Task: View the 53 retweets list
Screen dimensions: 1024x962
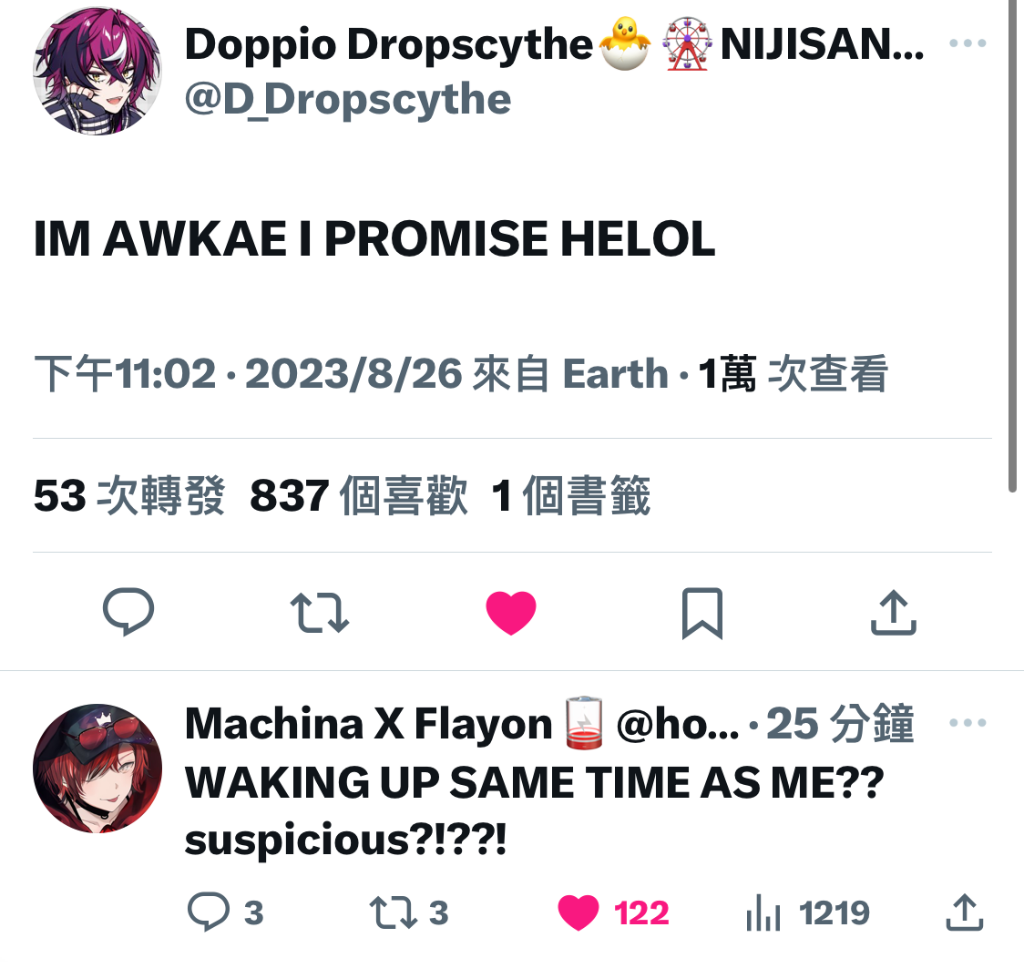Action: (x=129, y=495)
